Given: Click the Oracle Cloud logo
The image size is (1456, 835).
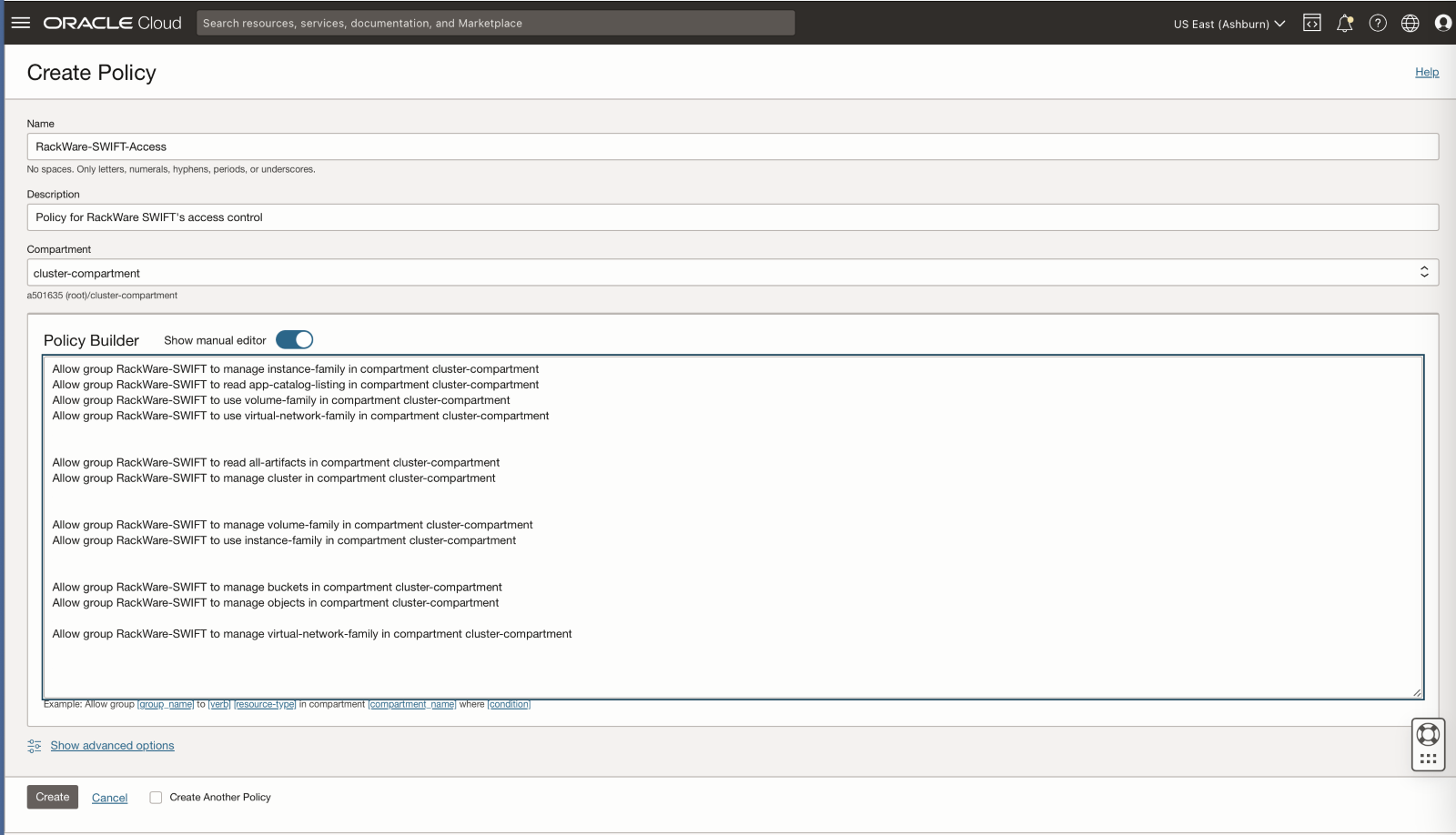Looking at the screenshot, I should tap(113, 23).
